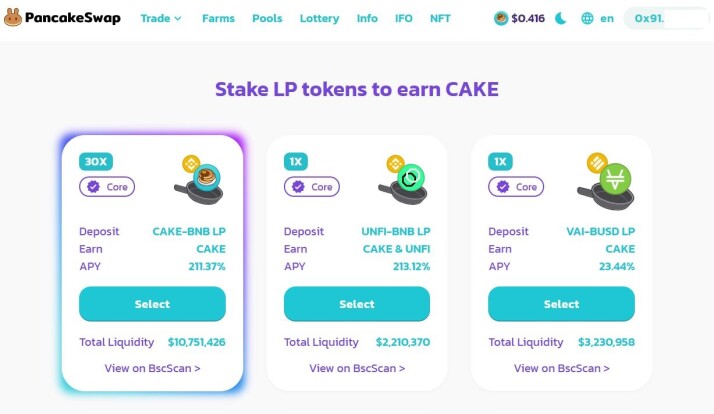Click Core badge on CAKE-BNB card

[107, 186]
